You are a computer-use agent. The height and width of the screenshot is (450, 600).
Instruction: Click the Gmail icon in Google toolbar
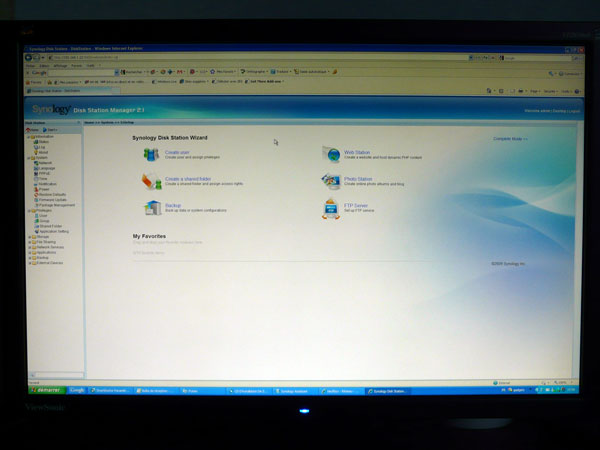(x=179, y=72)
